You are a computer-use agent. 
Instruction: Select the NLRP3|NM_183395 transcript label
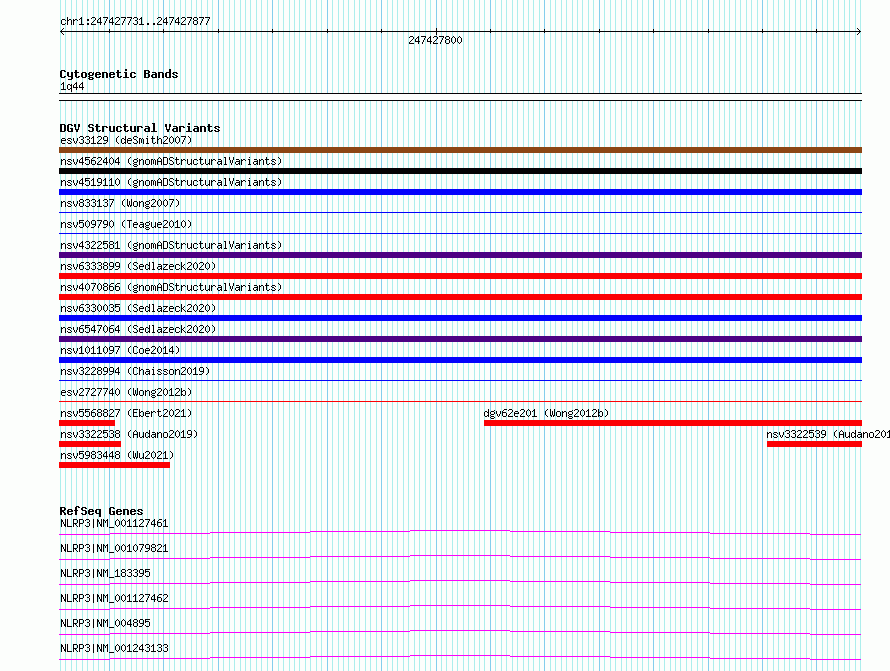(105, 573)
